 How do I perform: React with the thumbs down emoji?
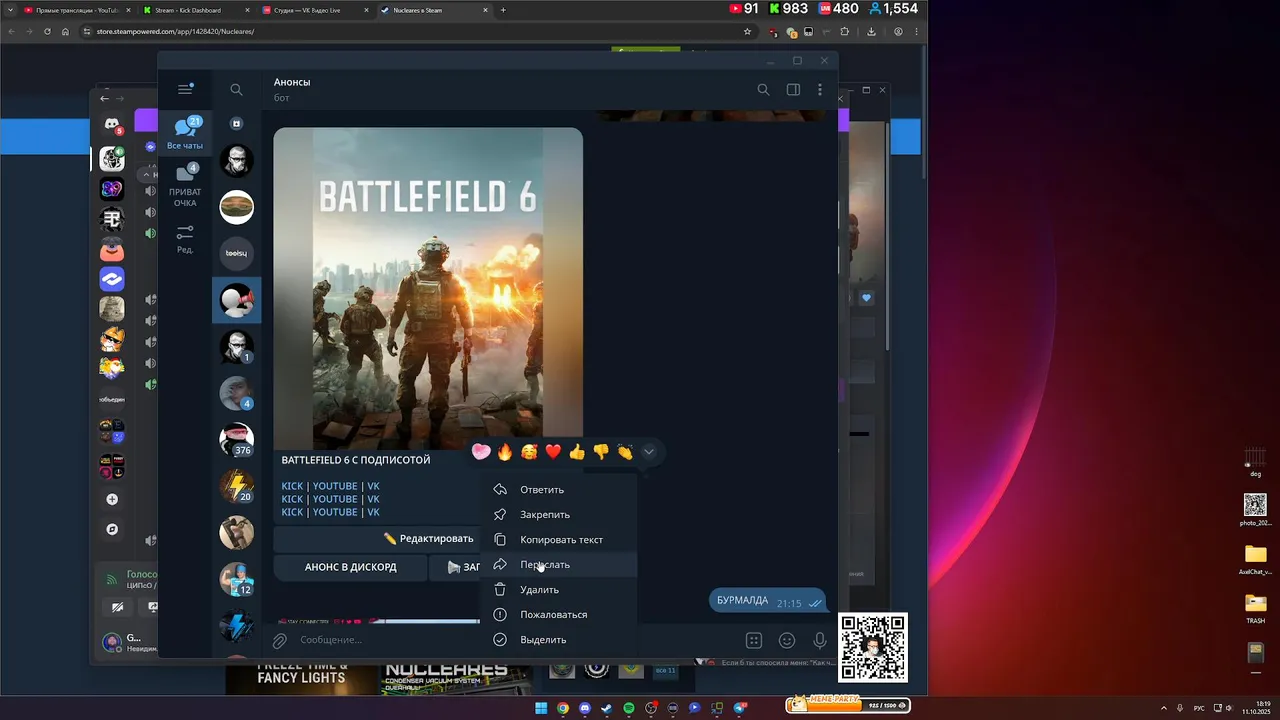click(x=601, y=452)
